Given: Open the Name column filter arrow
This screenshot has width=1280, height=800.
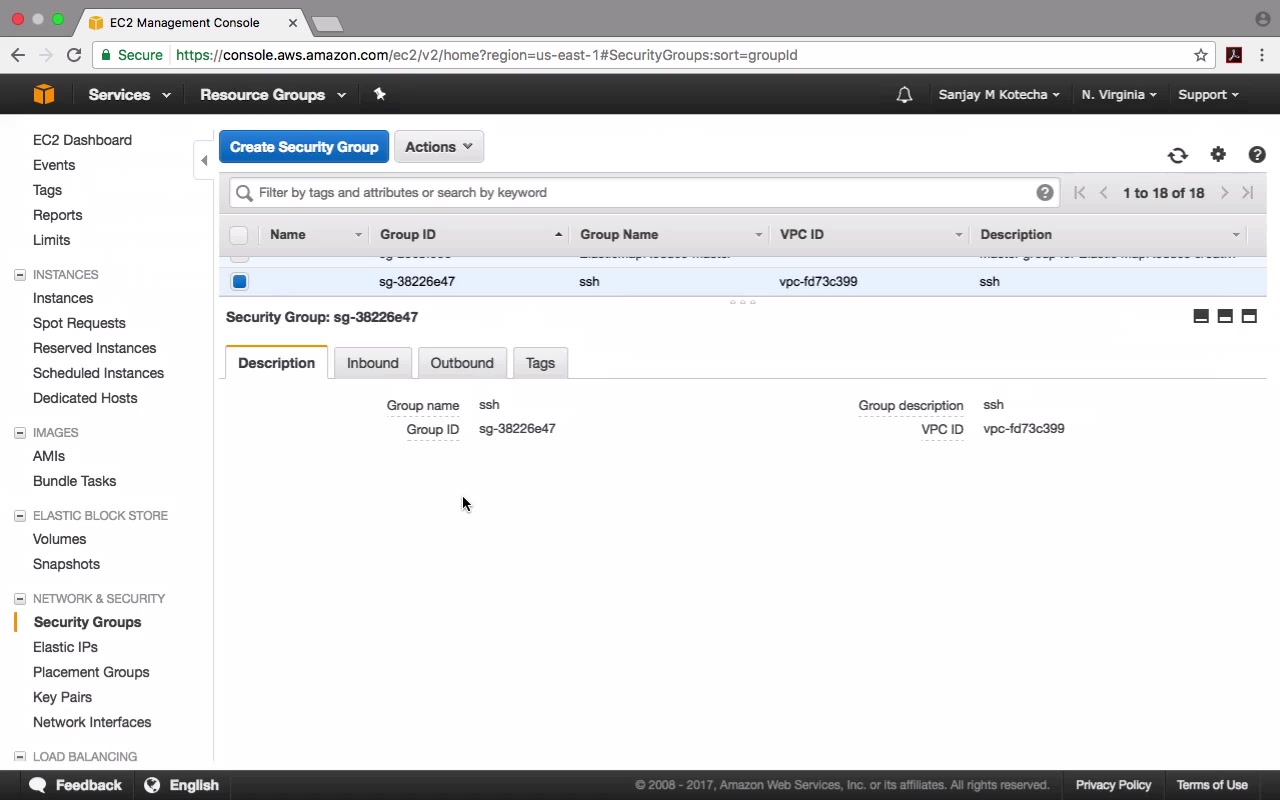Looking at the screenshot, I should (358, 235).
